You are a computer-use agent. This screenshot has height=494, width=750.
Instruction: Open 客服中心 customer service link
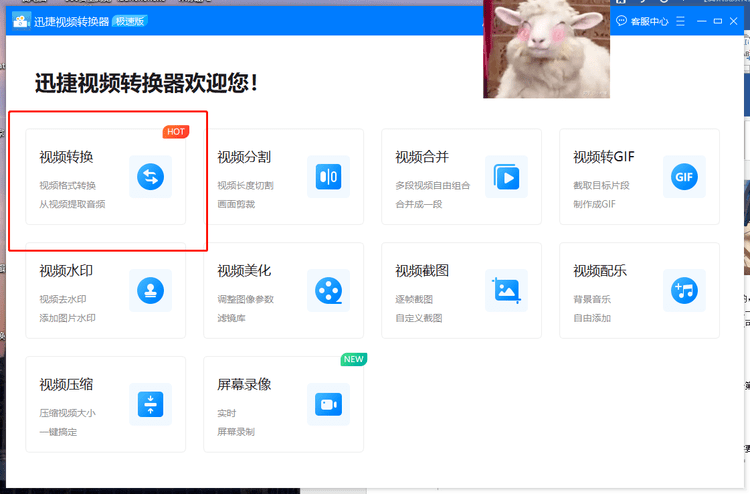pos(650,22)
